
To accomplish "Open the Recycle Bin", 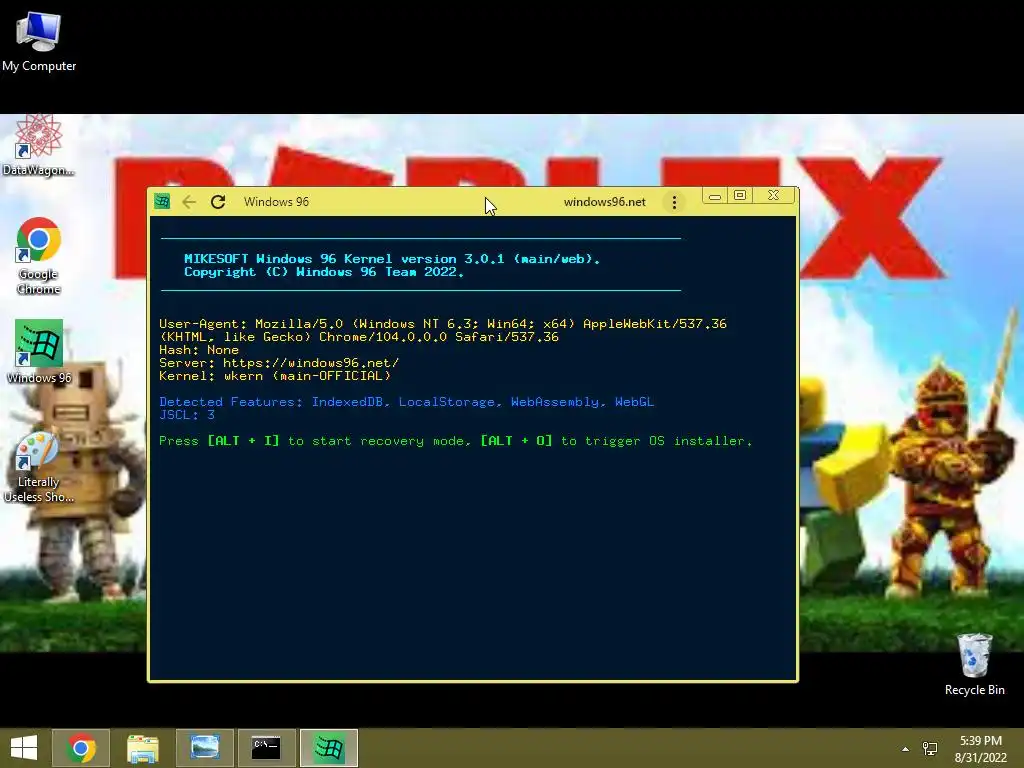I will [x=974, y=664].
